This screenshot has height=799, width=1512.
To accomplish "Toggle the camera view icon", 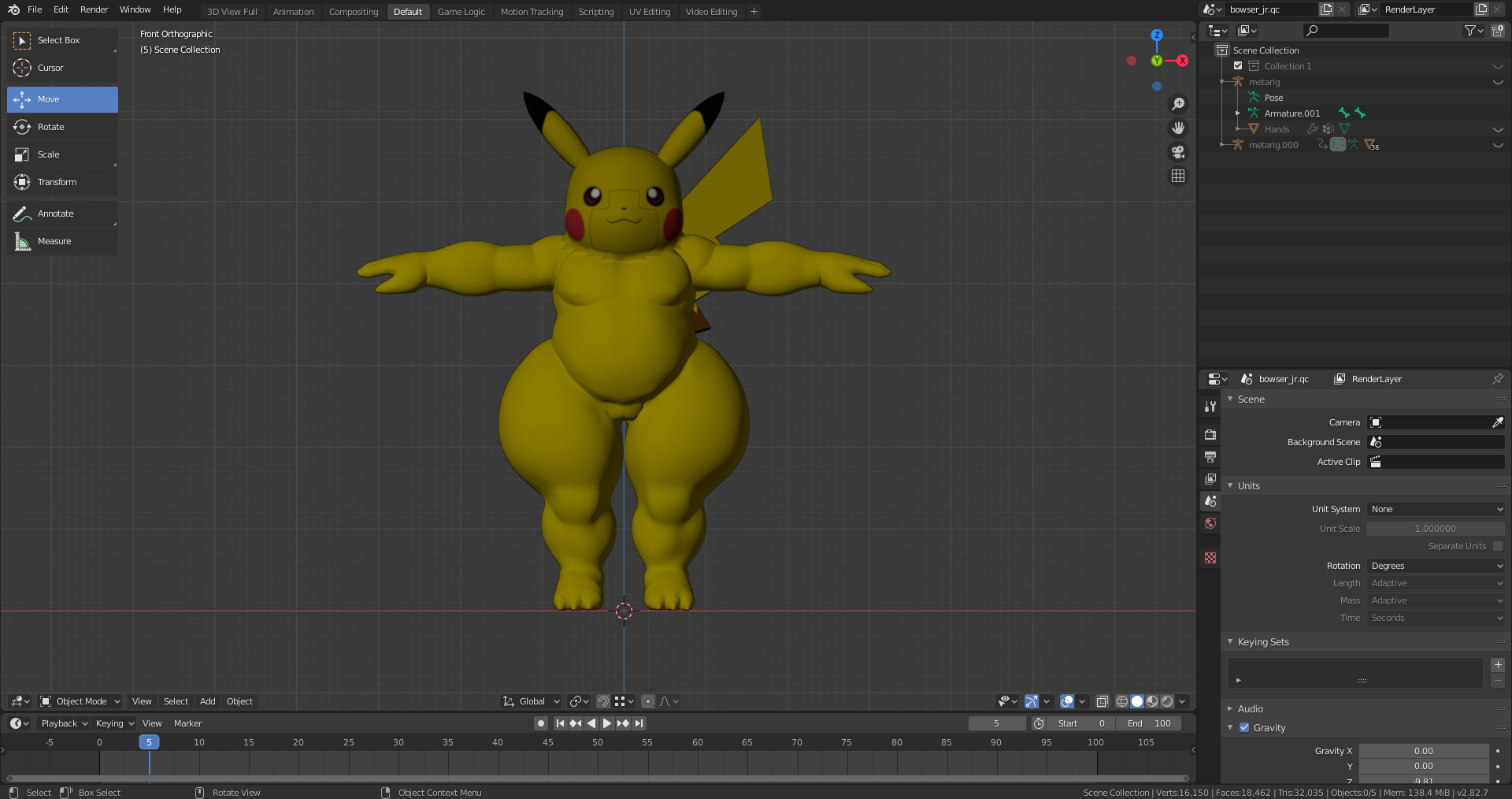I will [1178, 152].
